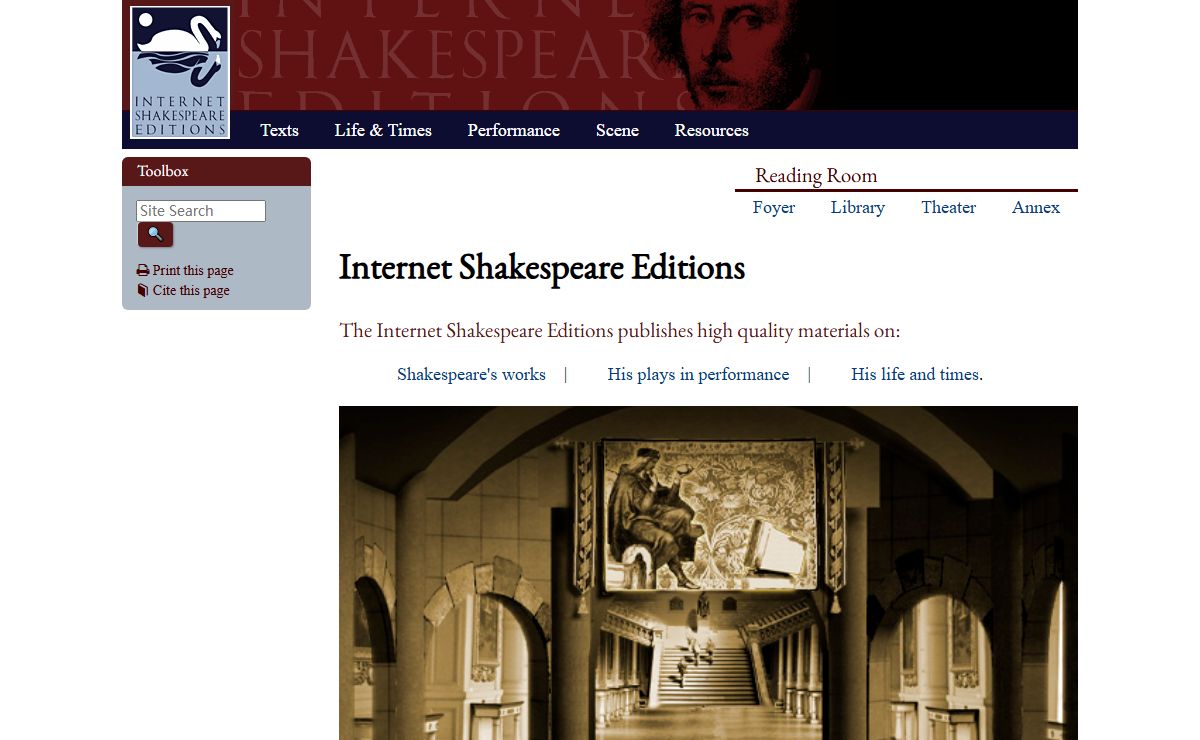The height and width of the screenshot is (740, 1200).
Task: Click the sepia library hall image
Action: (x=708, y=573)
